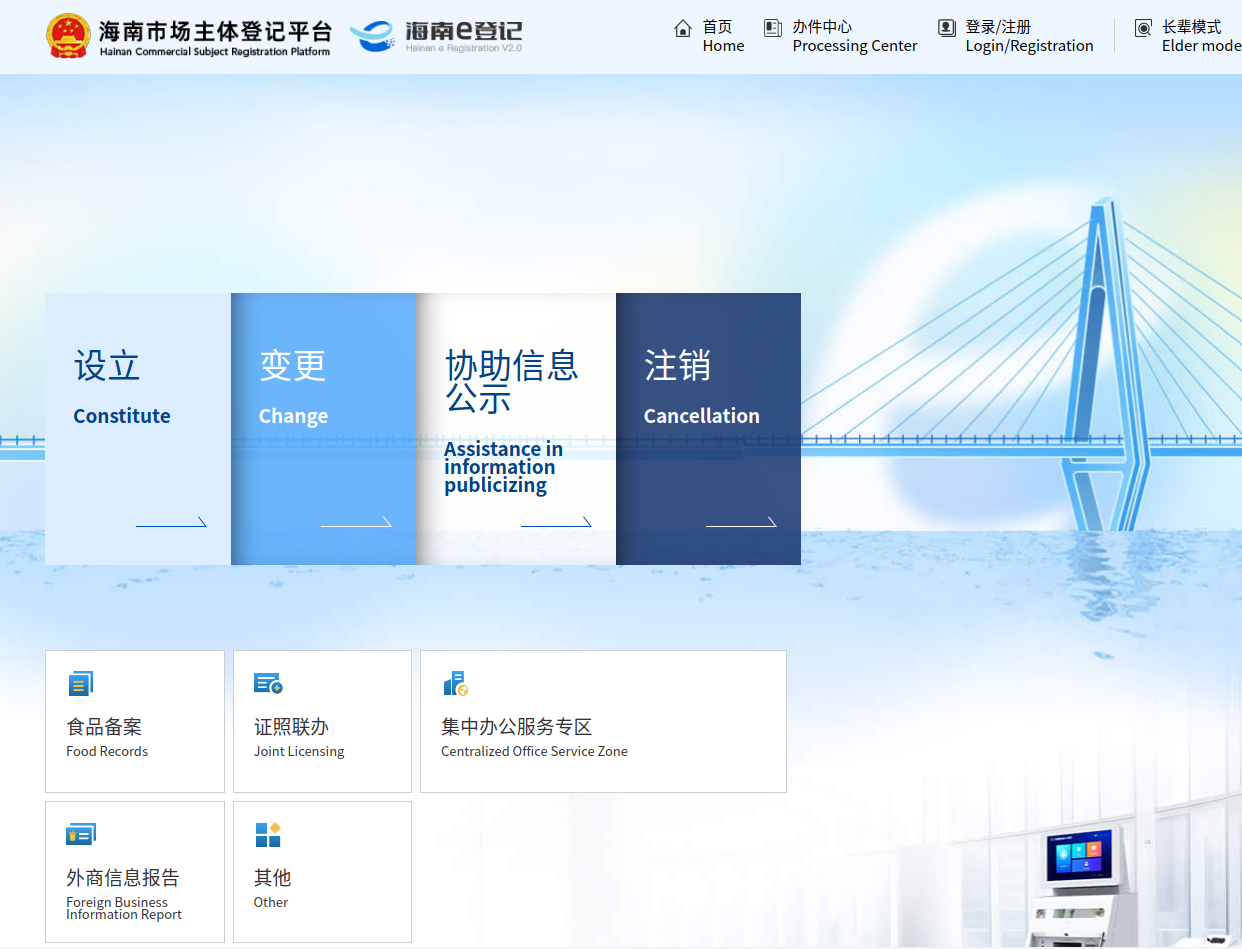Click the arrow on the Change card
This screenshot has height=949, width=1242.
click(x=356, y=522)
